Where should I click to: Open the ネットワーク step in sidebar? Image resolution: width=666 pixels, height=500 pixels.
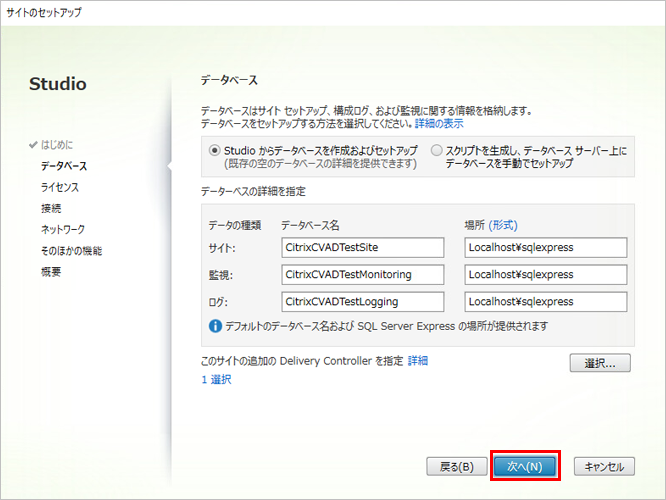pyautogui.click(x=62, y=229)
